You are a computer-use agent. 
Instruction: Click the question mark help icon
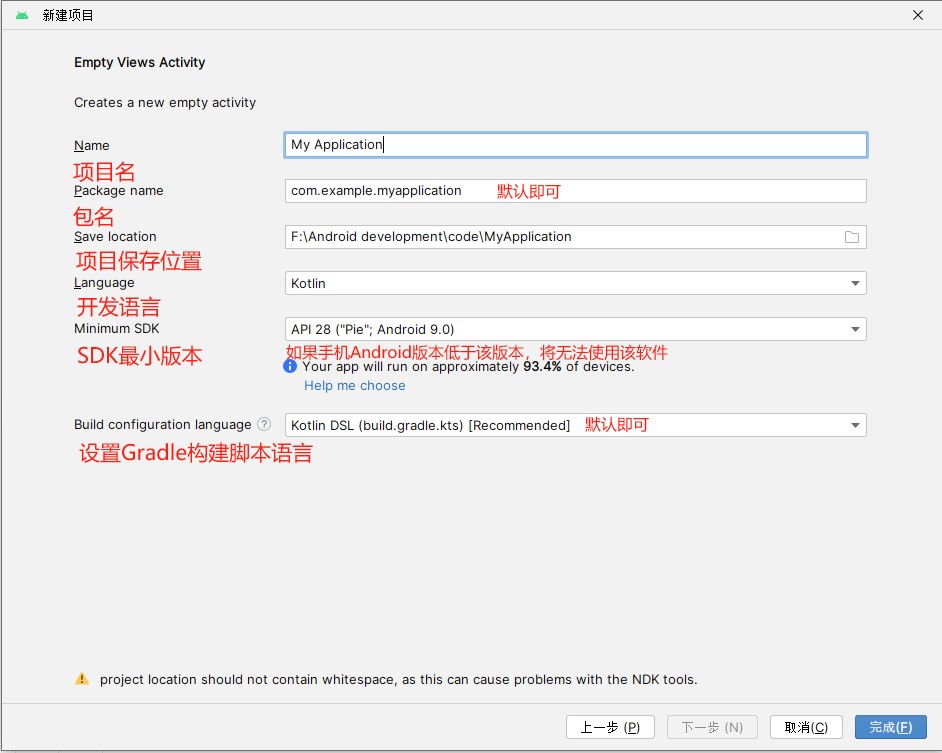click(x=264, y=424)
